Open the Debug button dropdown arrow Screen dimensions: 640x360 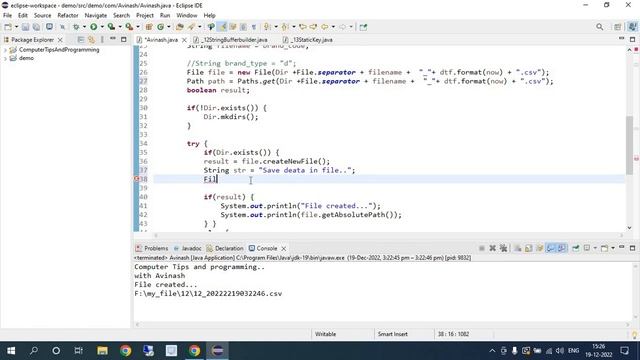84,27
